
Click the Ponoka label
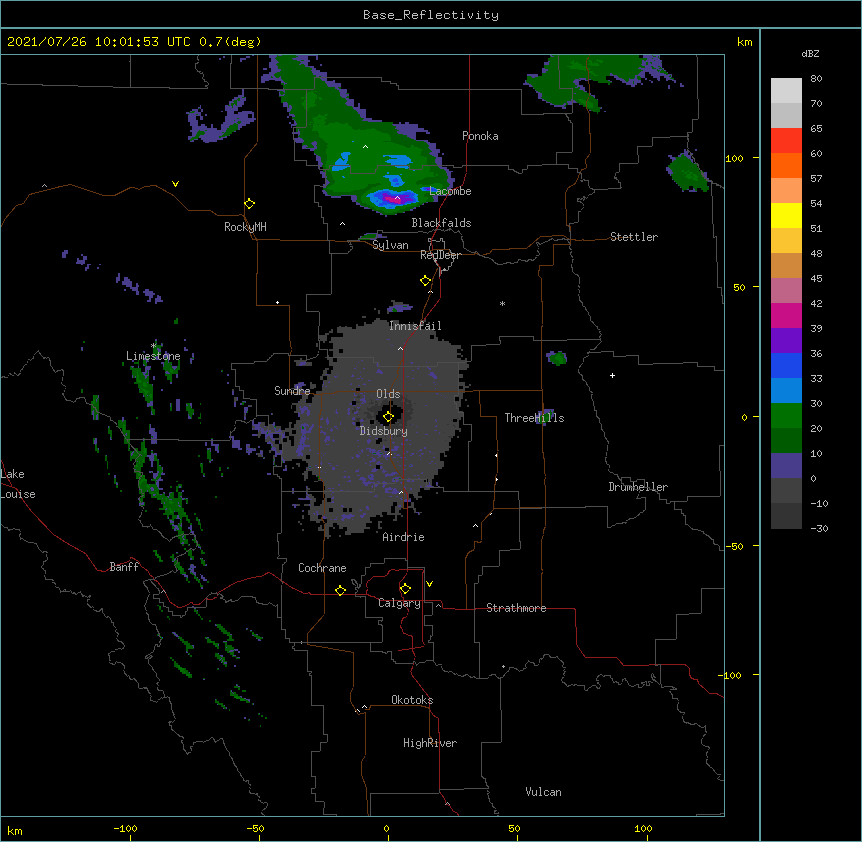[480, 136]
